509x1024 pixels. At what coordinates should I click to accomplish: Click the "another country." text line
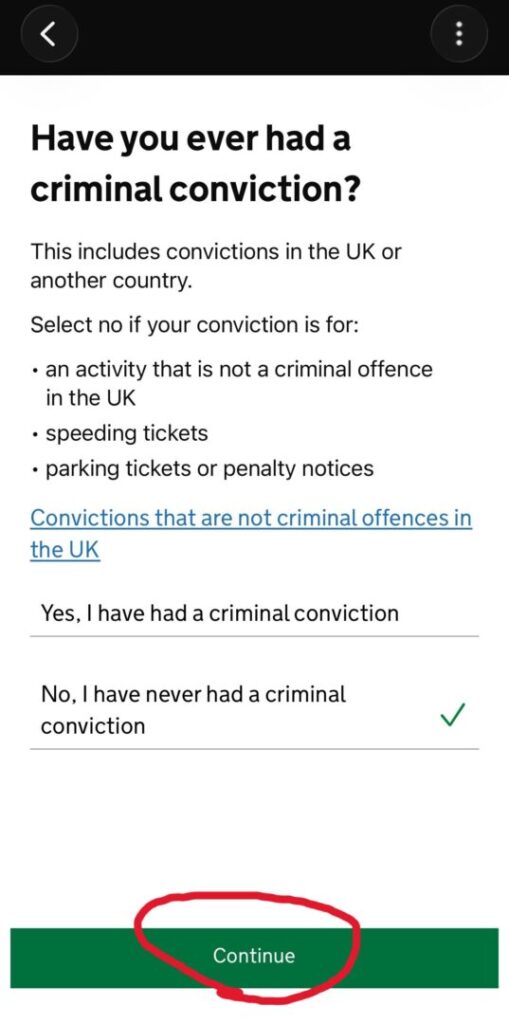coord(111,281)
